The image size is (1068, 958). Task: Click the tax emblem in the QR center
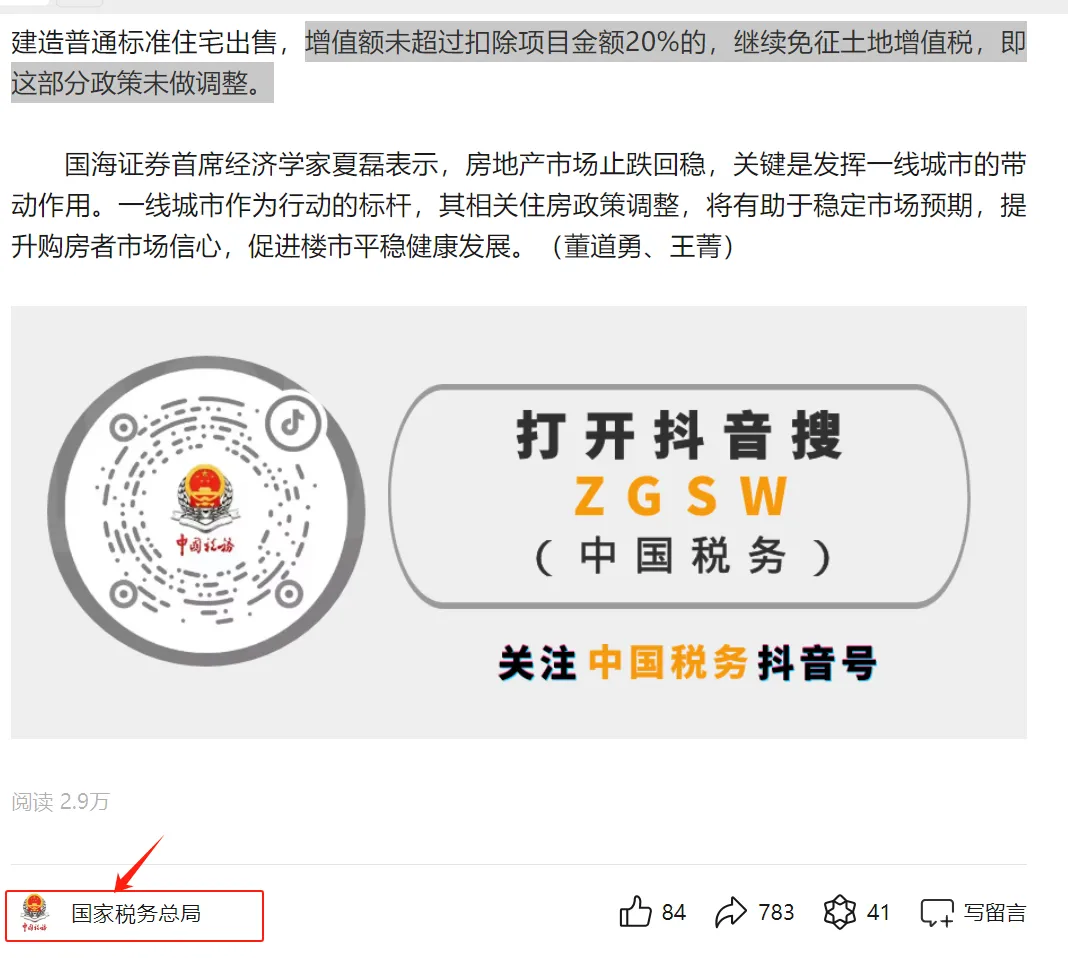point(205,509)
